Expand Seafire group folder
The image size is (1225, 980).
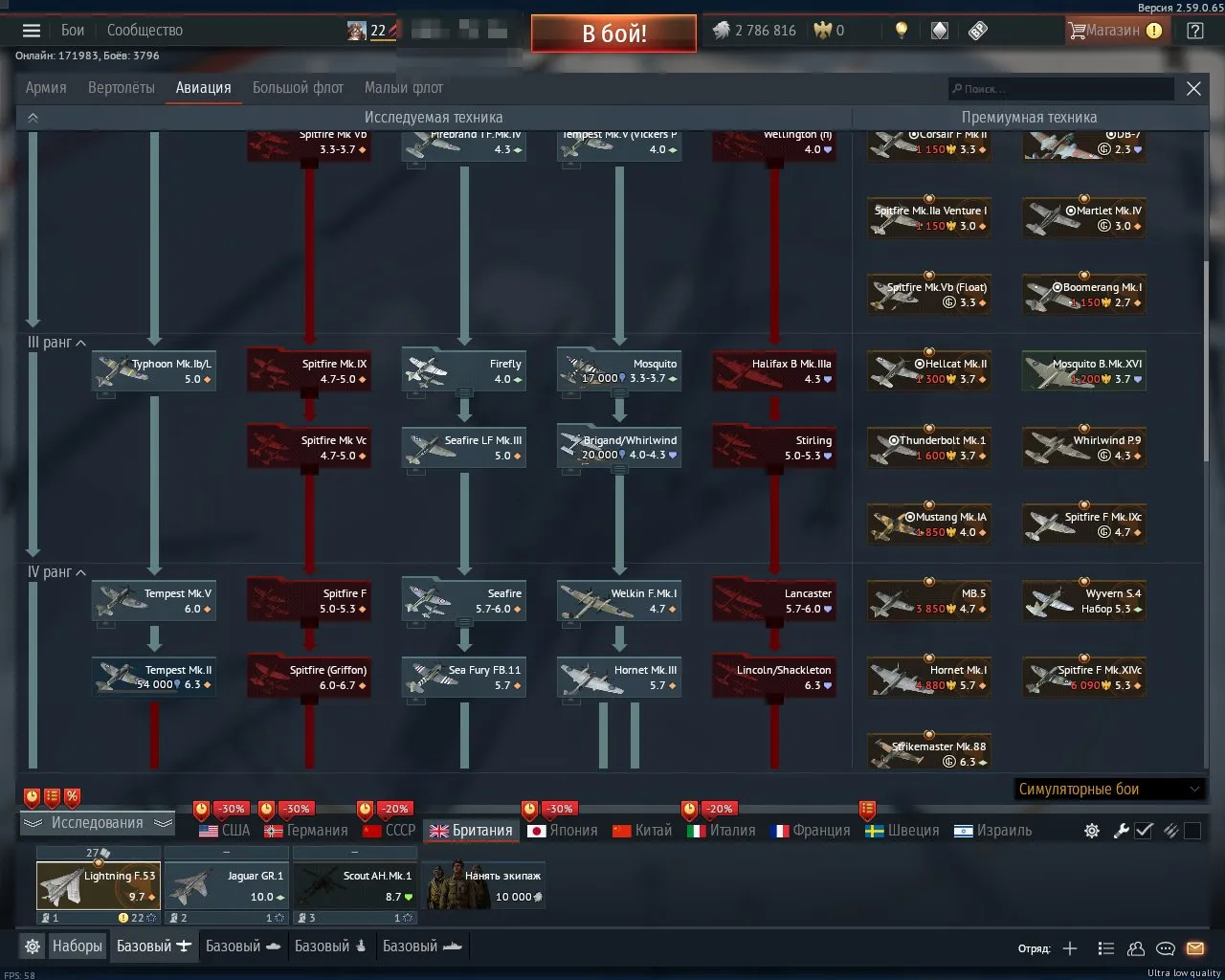464,621
